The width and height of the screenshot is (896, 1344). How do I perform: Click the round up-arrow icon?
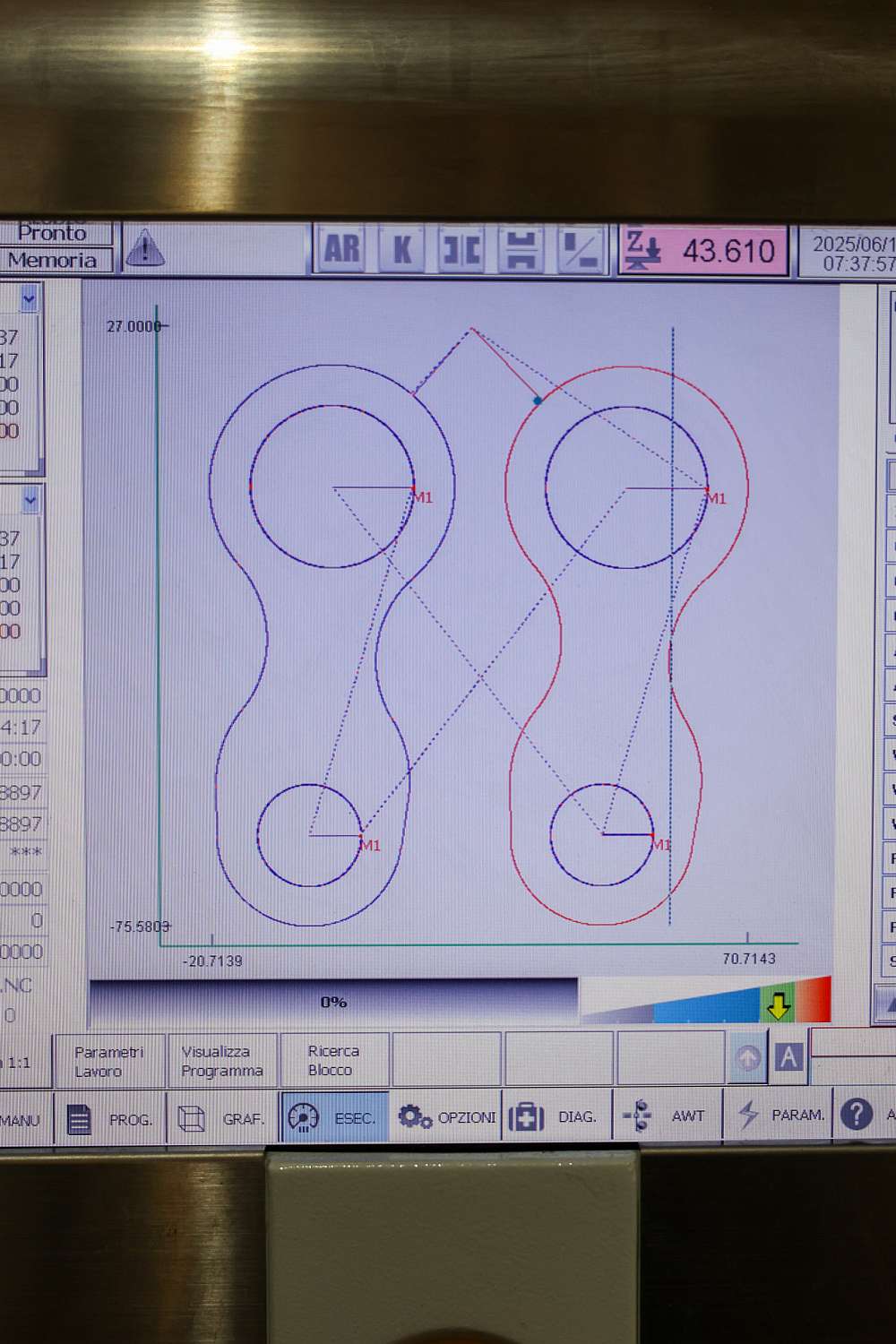pyautogui.click(x=748, y=1058)
